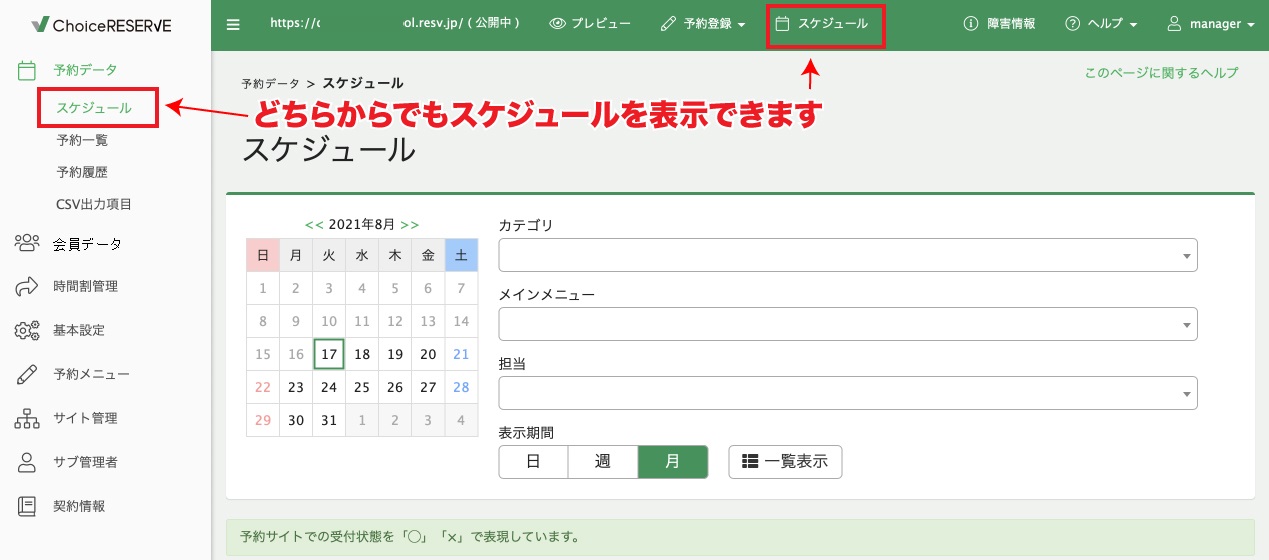Viewport: 1269px width, 560px height.
Task: Select 週 display period
Action: pos(603,462)
